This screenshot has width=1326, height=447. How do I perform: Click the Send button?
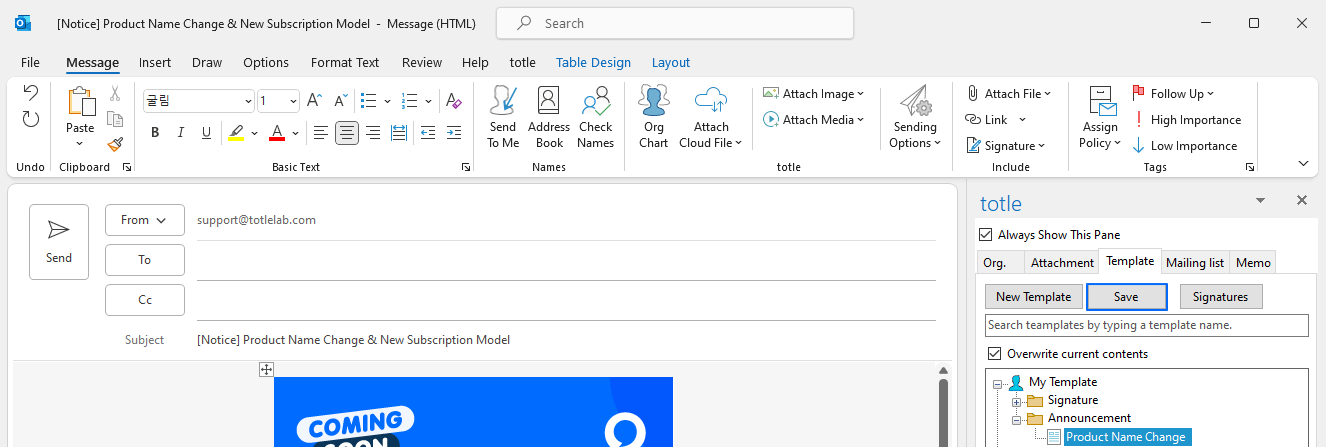coord(59,241)
